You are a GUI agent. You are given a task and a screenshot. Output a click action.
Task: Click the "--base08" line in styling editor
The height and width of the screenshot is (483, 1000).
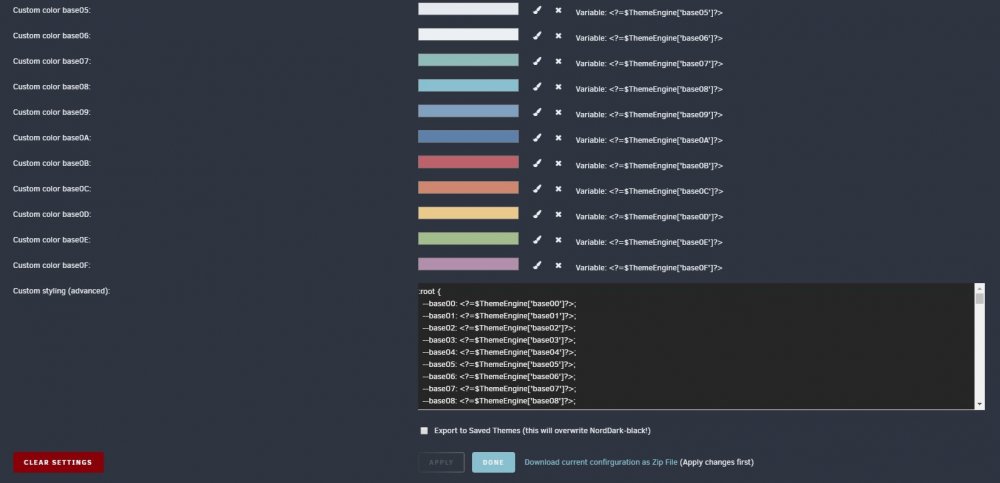pos(499,401)
